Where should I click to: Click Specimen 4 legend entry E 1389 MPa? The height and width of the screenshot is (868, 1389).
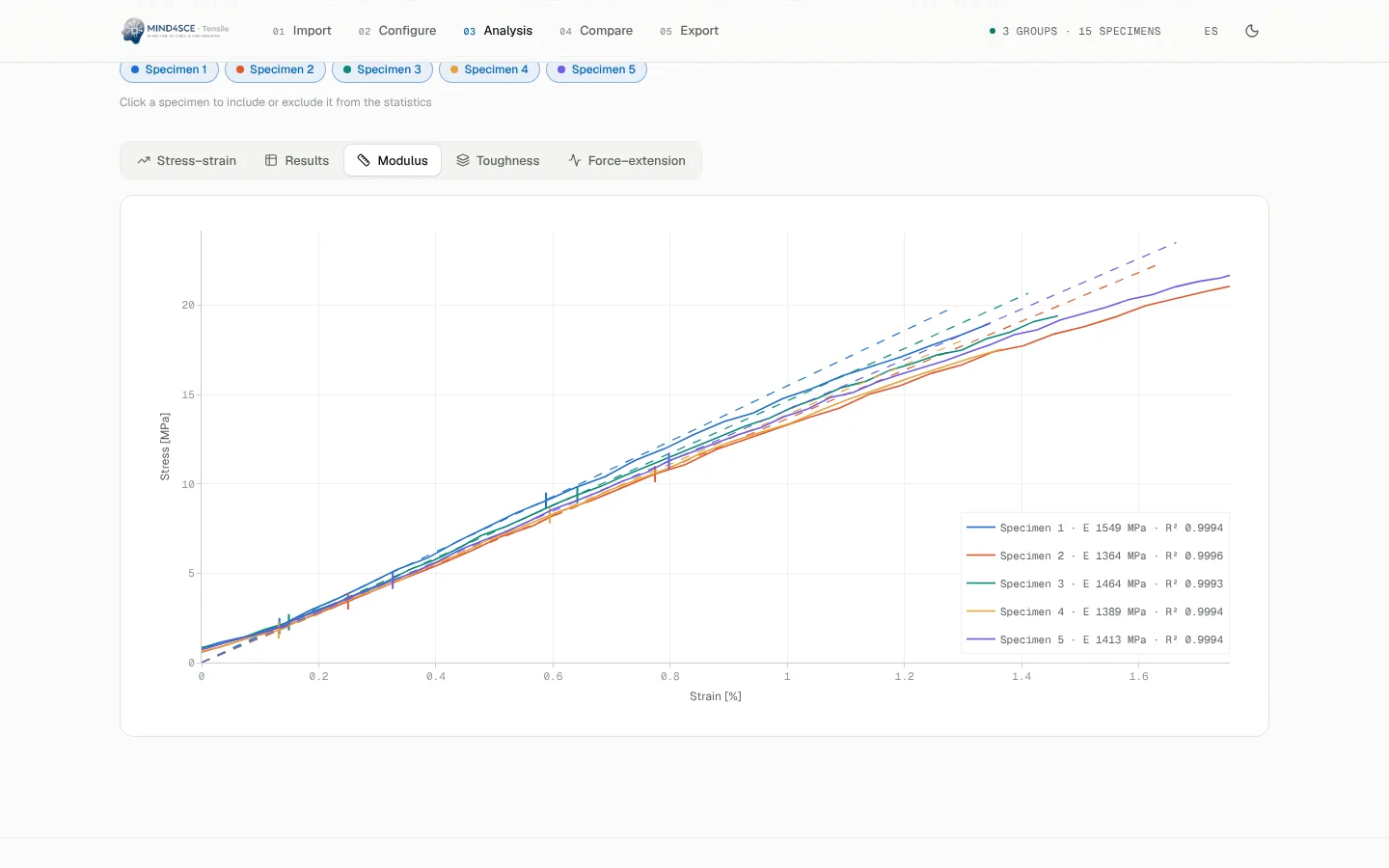(x=1095, y=611)
